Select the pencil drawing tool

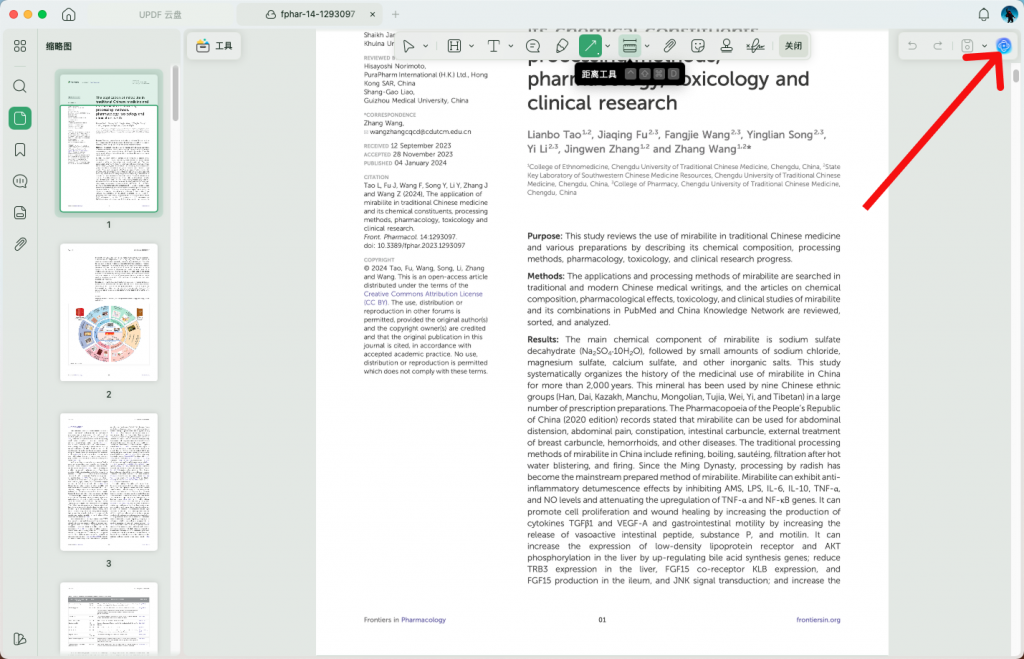pyautogui.click(x=562, y=46)
